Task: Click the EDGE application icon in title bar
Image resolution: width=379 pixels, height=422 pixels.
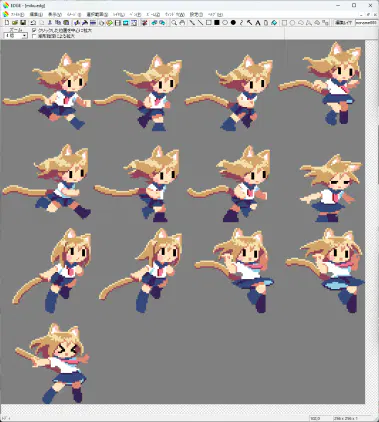Action: [x=6, y=5]
